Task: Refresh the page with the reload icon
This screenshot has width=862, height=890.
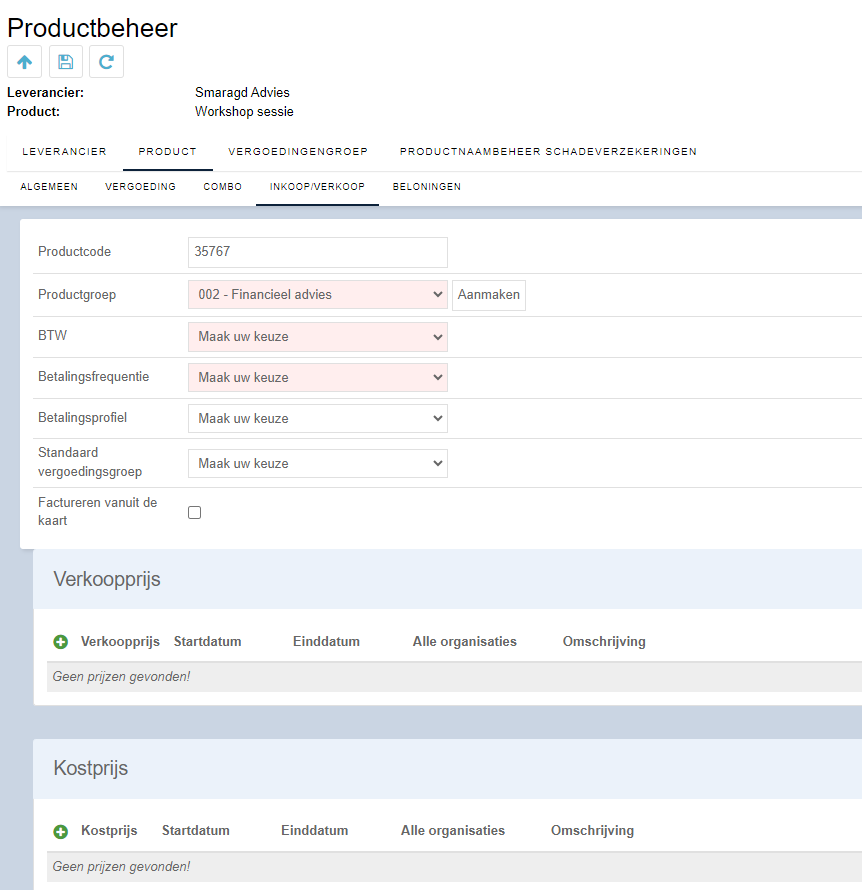Action: coord(106,61)
